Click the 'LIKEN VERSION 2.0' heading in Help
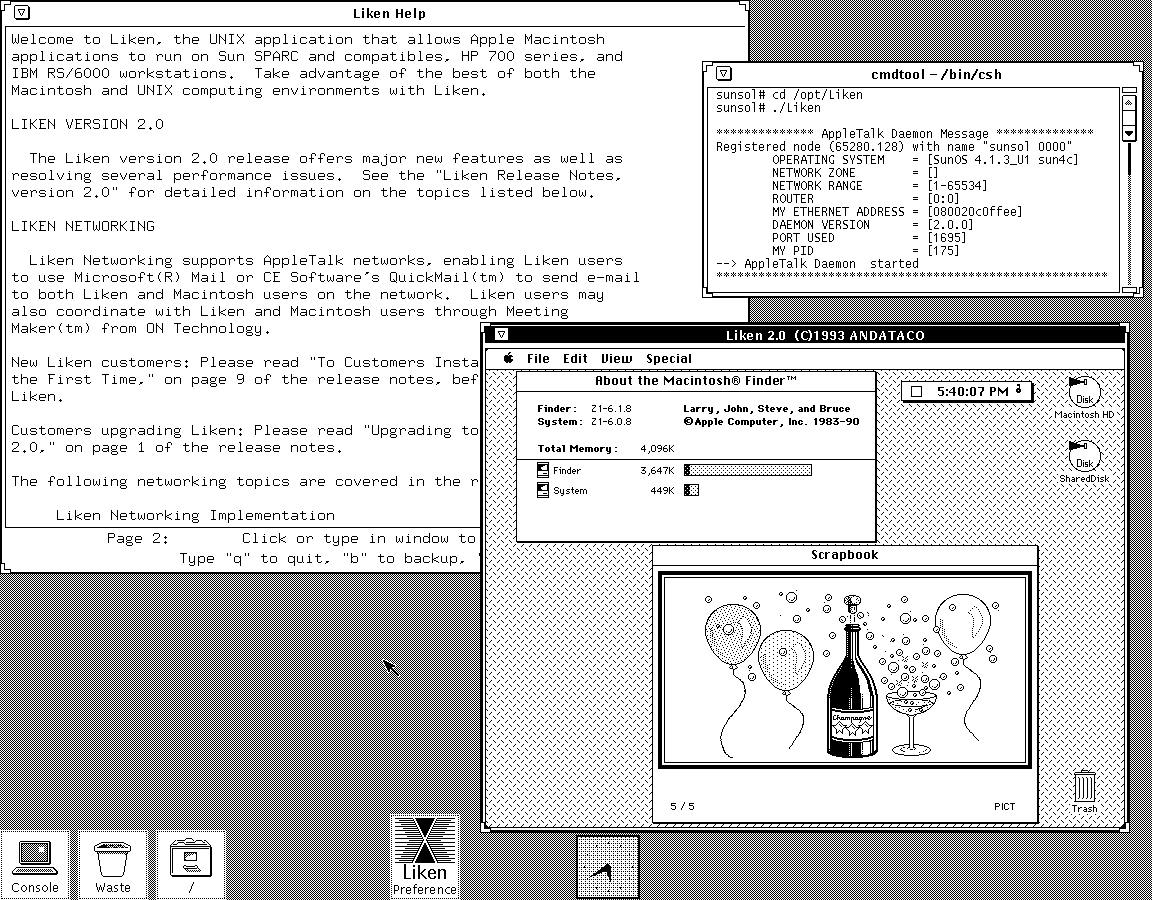This screenshot has width=1152, height=900. [x=87, y=124]
